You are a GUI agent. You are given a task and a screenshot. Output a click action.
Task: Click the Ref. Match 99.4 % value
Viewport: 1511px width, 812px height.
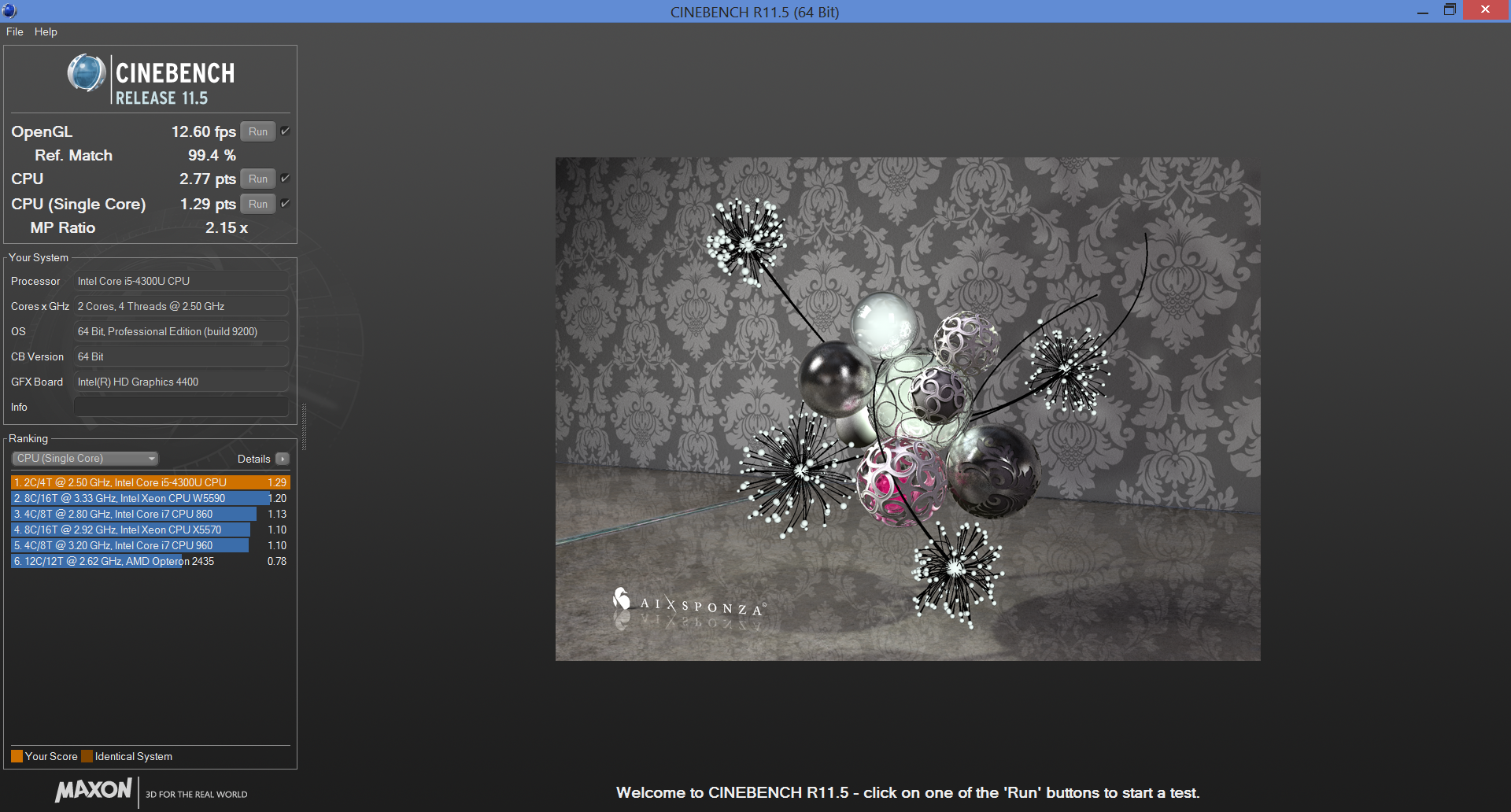click(x=212, y=155)
